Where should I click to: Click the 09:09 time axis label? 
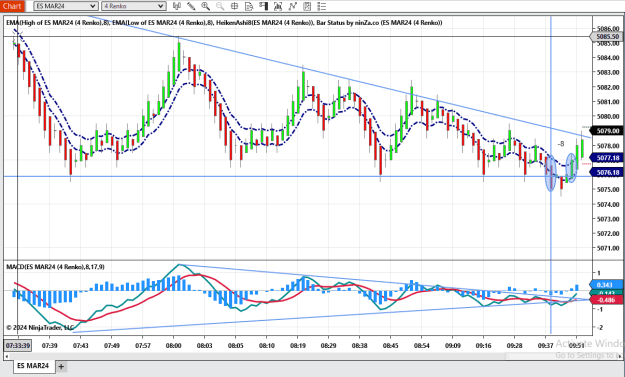point(453,346)
